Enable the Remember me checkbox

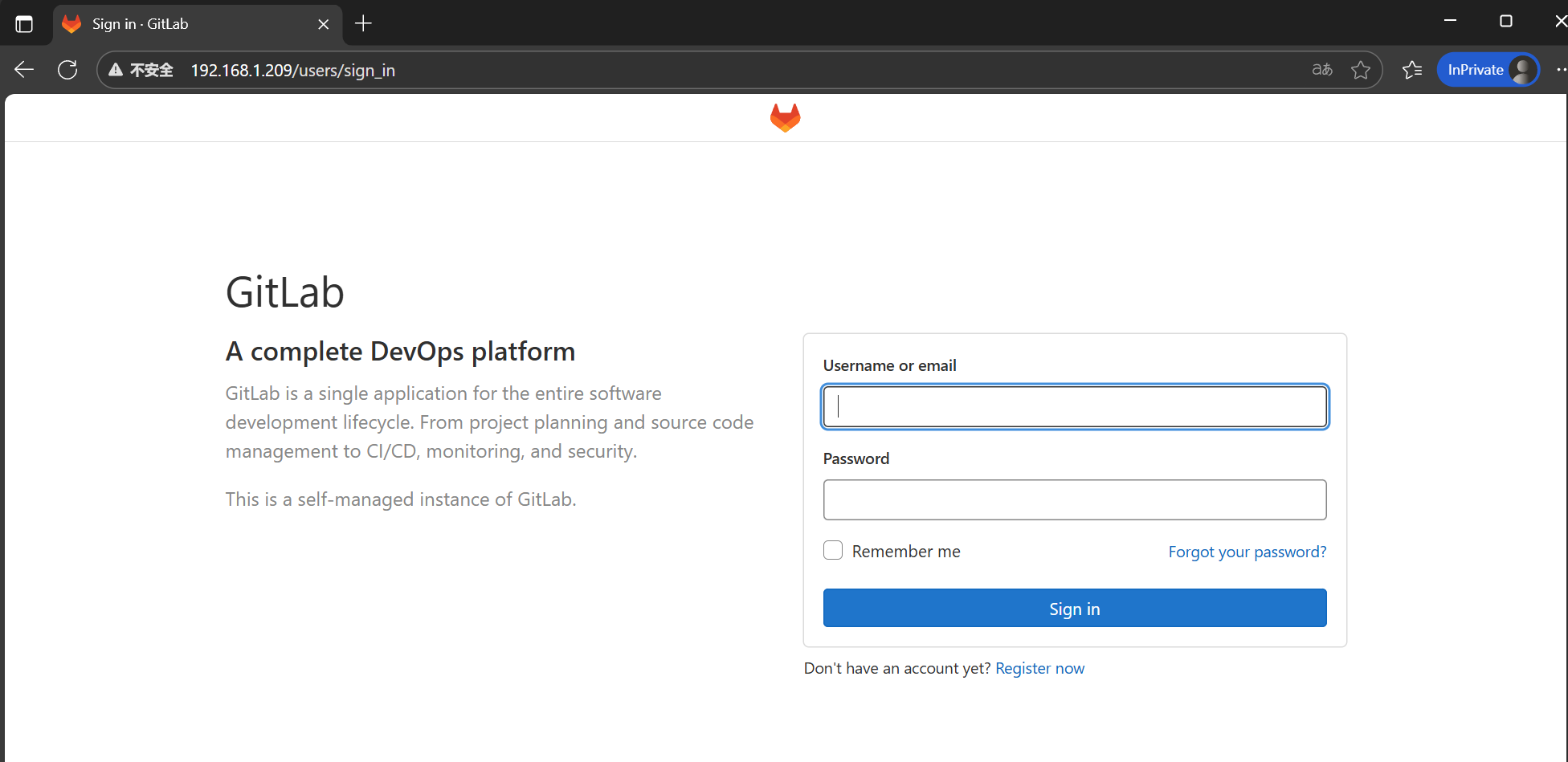[x=833, y=550]
